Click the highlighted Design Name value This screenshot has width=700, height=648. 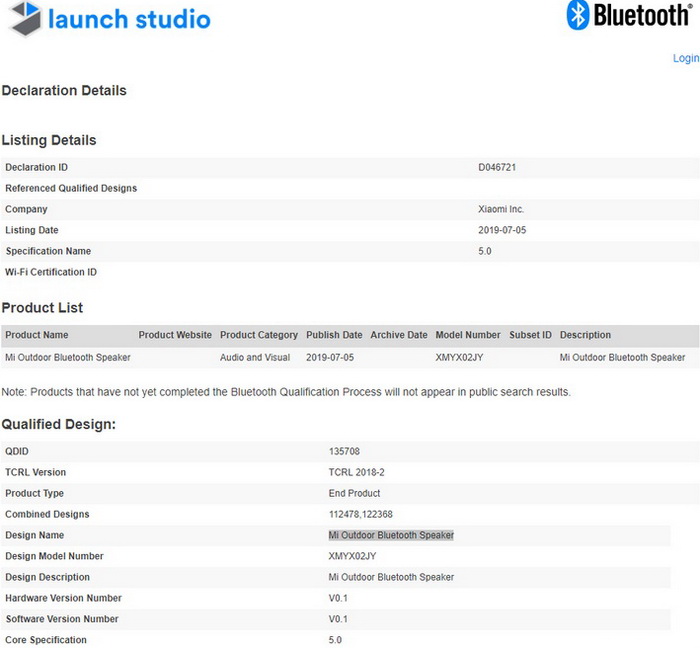[x=391, y=535]
